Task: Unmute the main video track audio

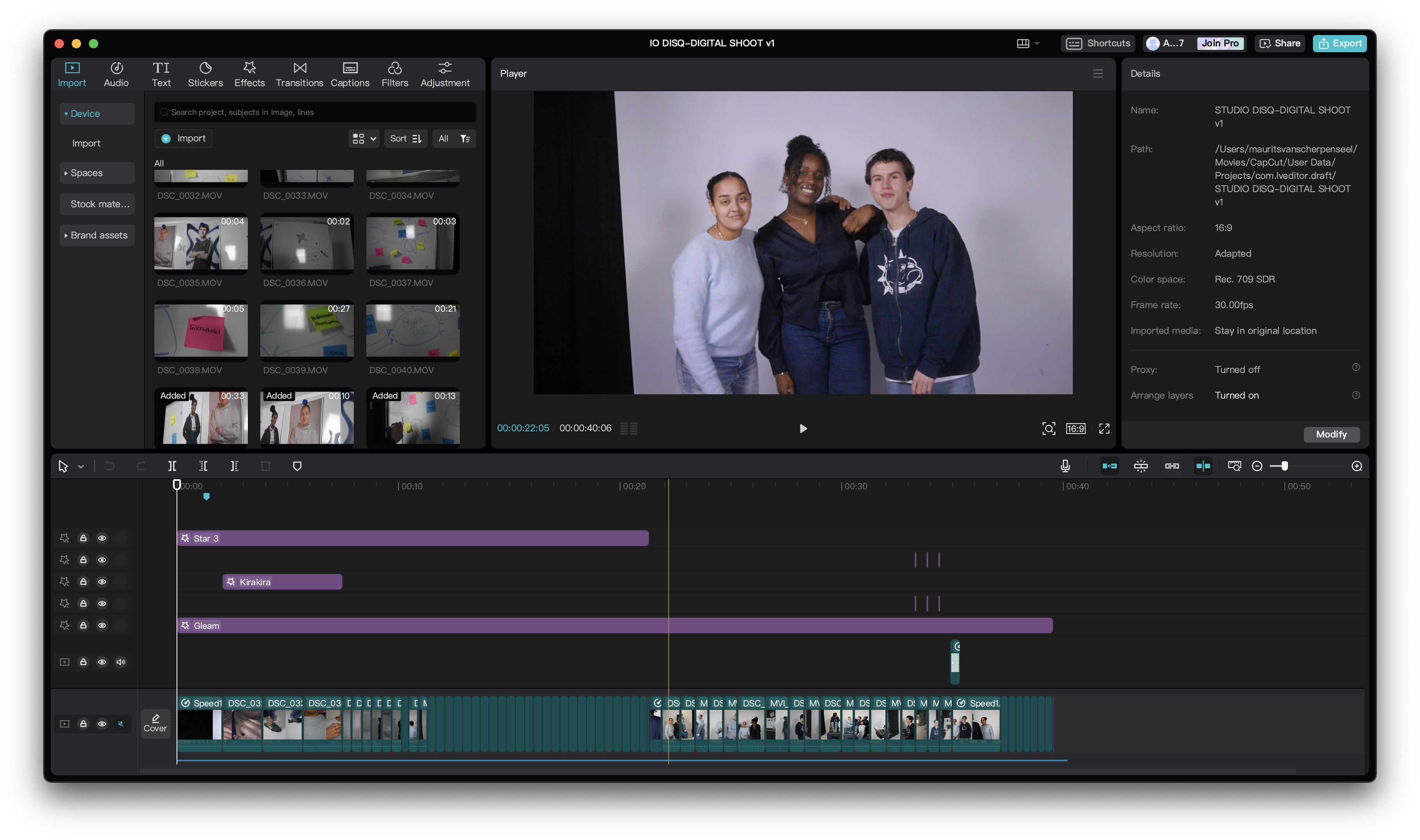Action: coord(120,724)
